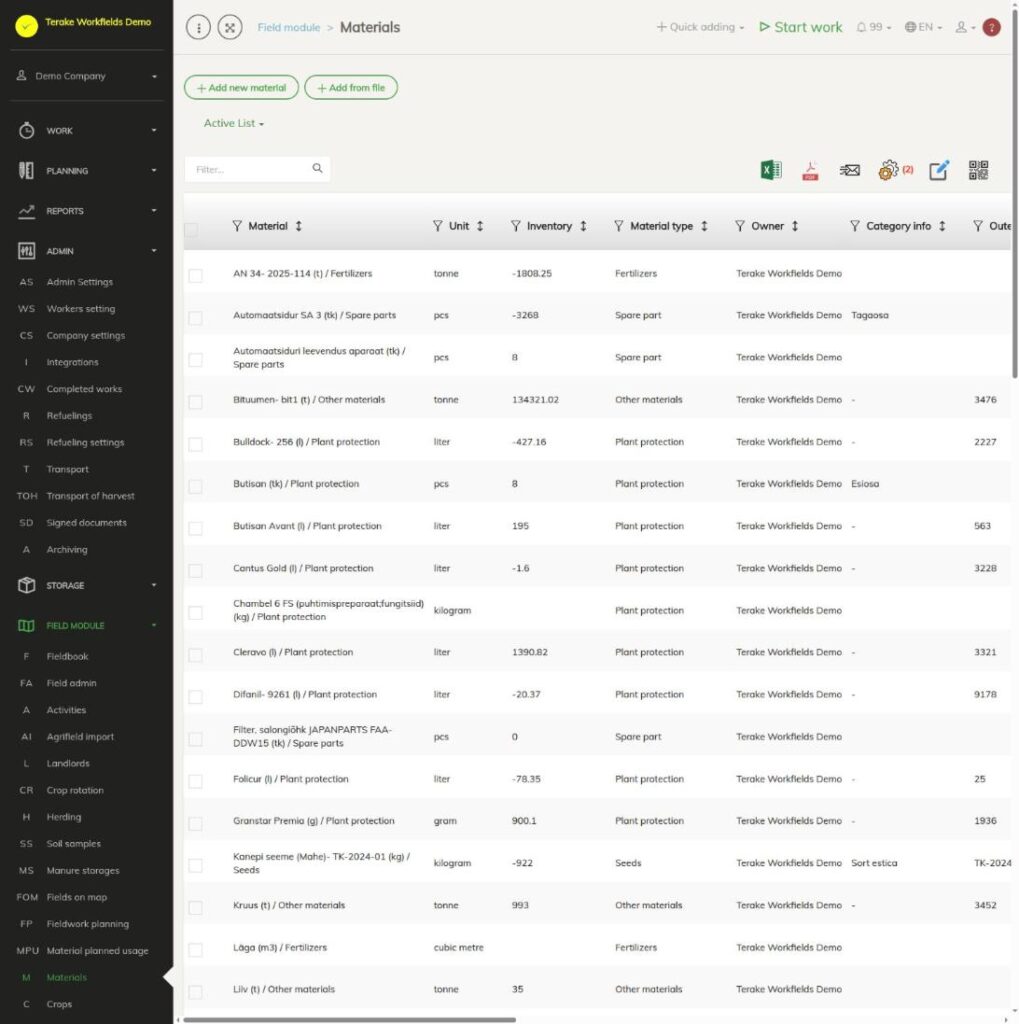The image size is (1019, 1024).
Task: Follow the Field module breadcrumb link
Action: (x=289, y=27)
